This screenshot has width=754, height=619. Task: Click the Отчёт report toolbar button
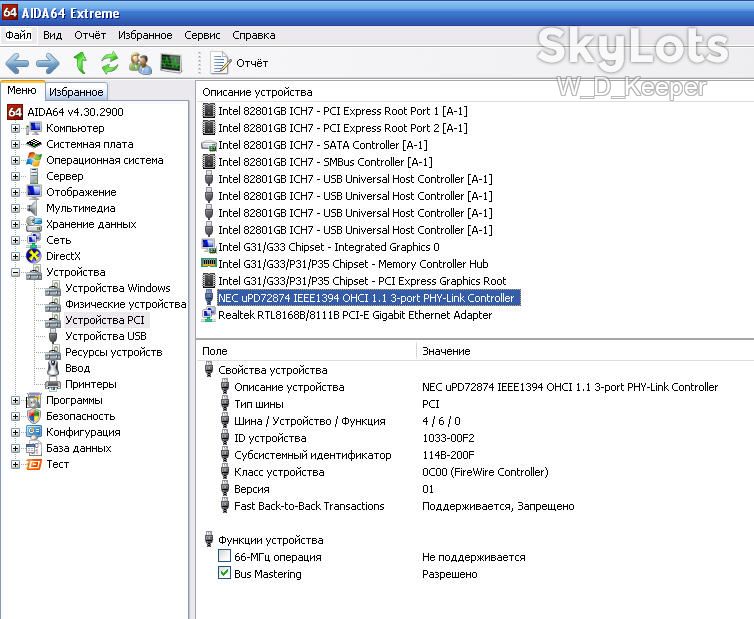pos(239,63)
